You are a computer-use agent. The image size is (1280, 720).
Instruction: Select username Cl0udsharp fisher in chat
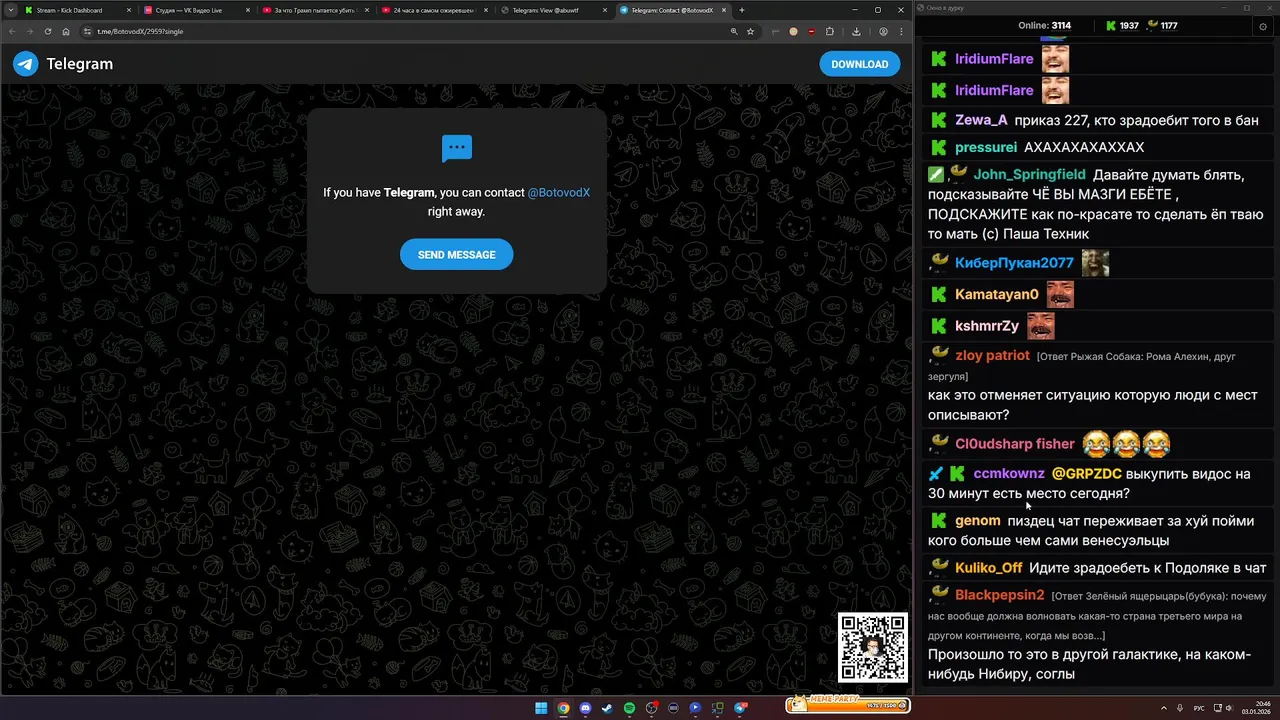1015,444
